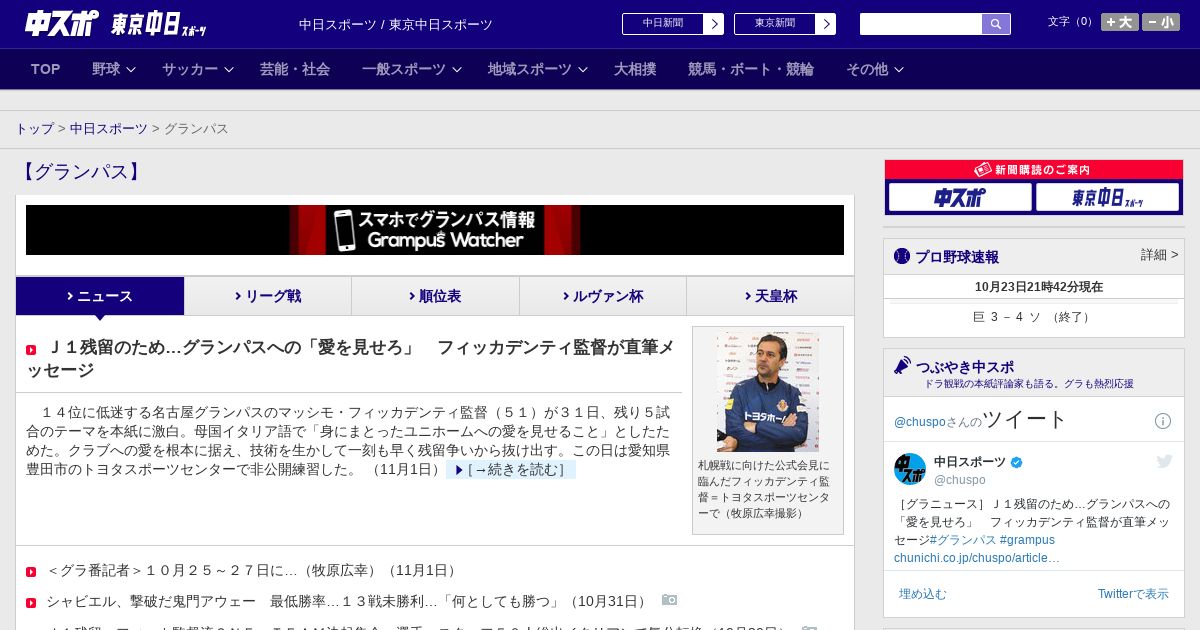Image resolution: width=1200 pixels, height=630 pixels.
Task: Expand chevron next to サッカー
Action: point(229,69)
